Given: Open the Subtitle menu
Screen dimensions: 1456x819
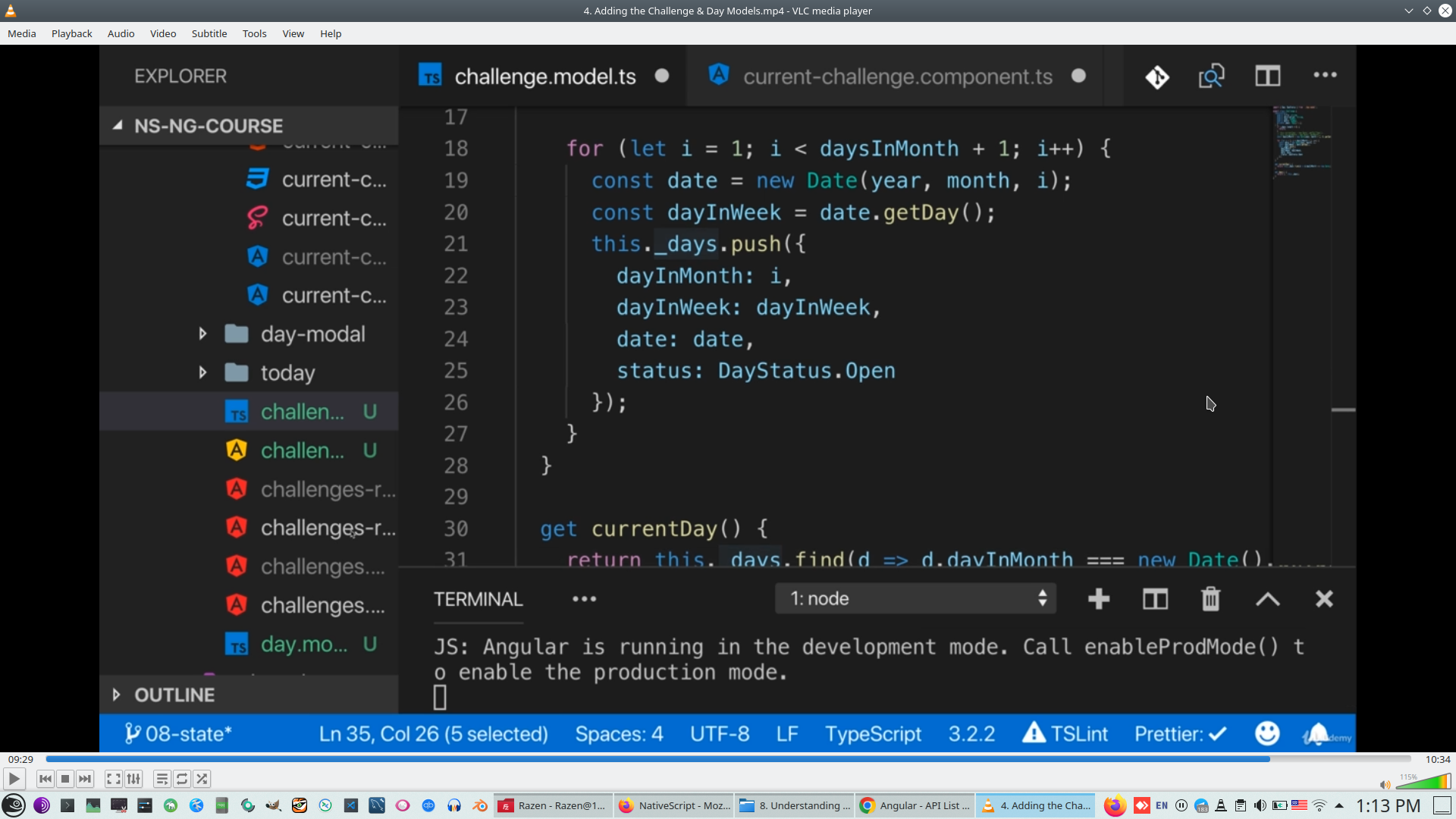Looking at the screenshot, I should pyautogui.click(x=209, y=33).
